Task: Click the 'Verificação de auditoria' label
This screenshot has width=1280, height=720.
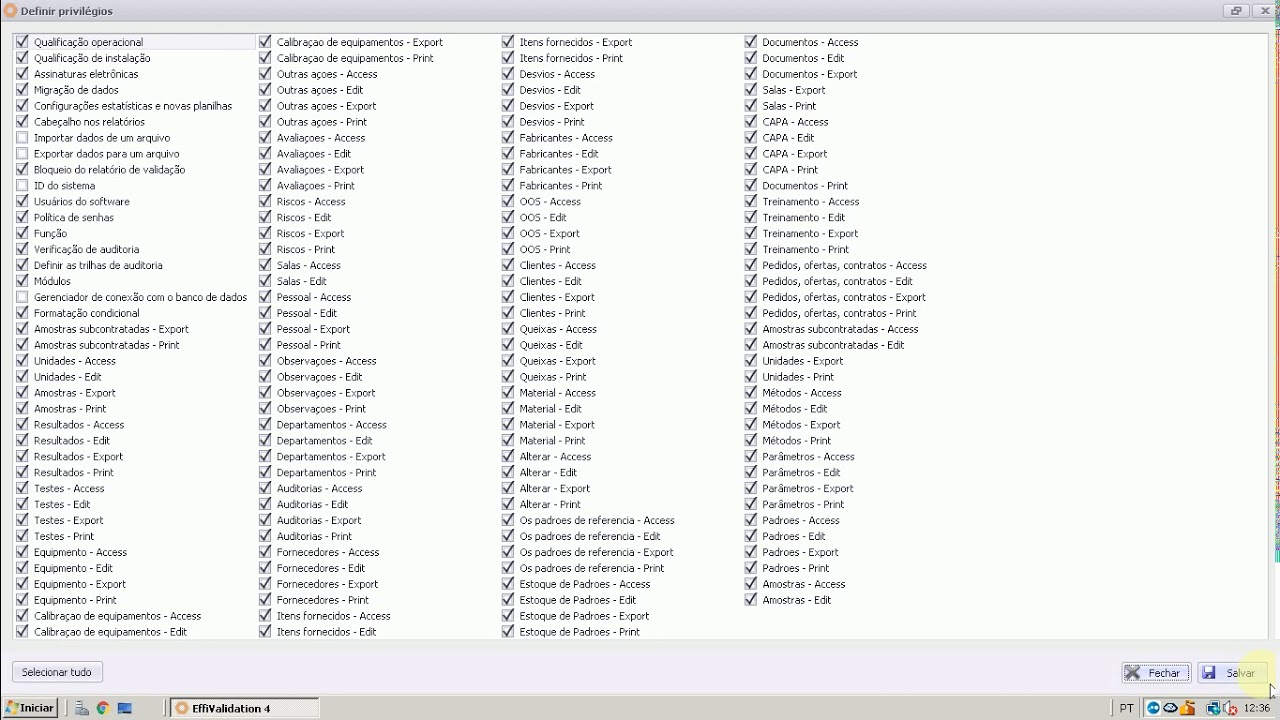Action: [87, 249]
